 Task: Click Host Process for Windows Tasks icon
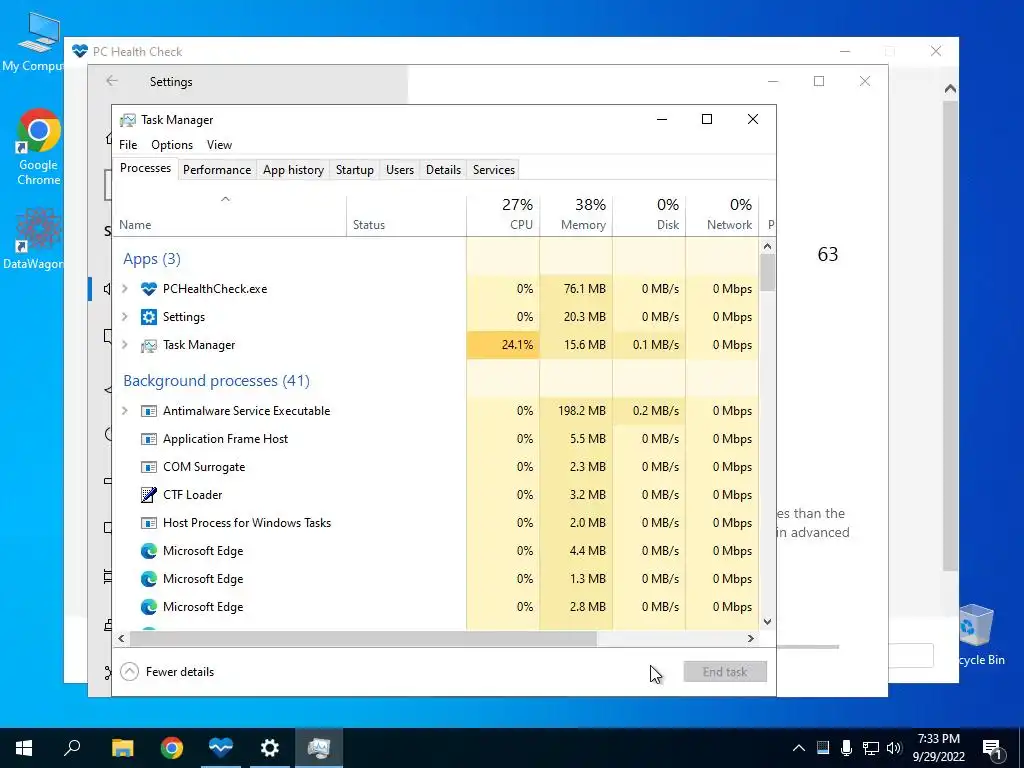point(149,523)
